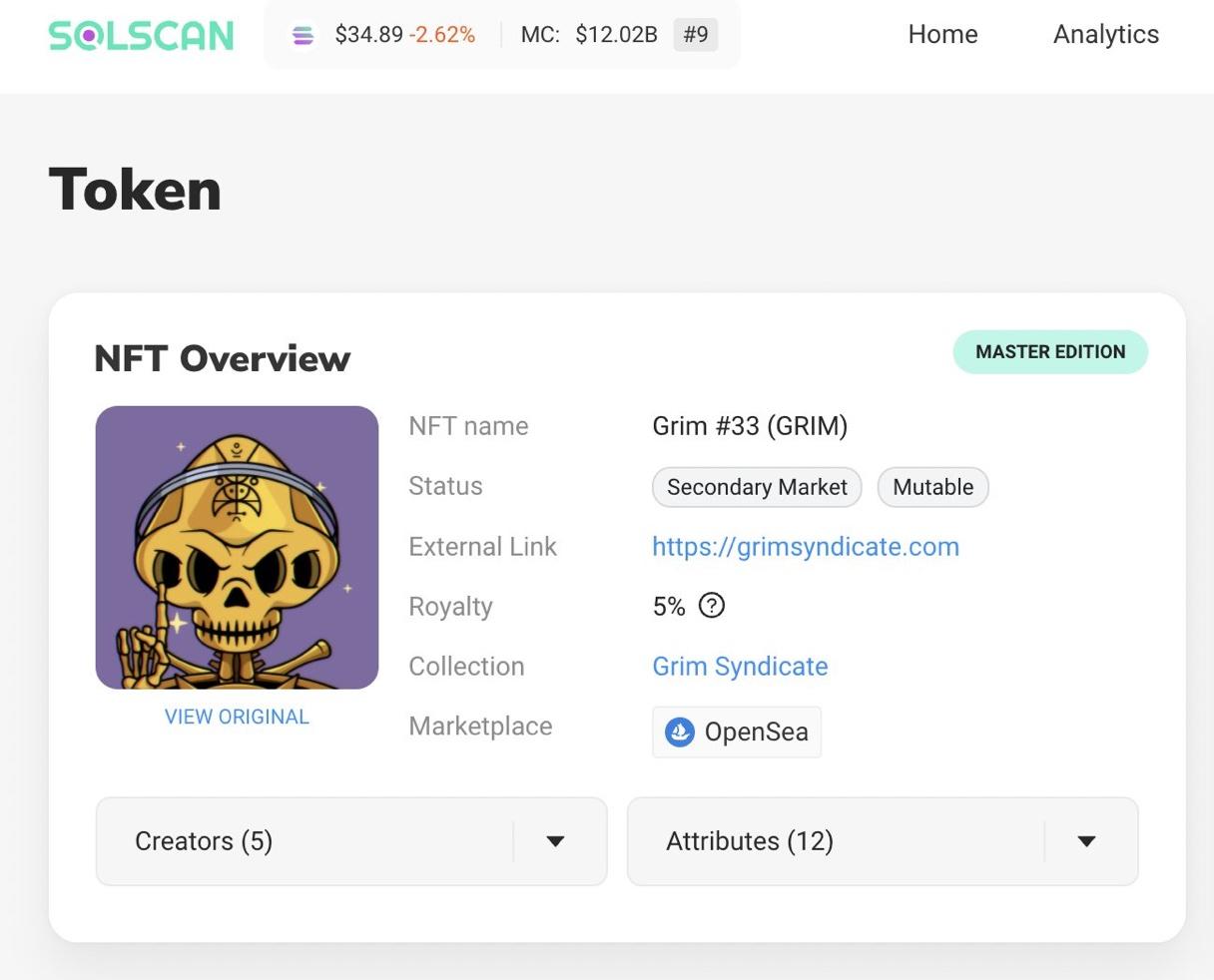Click the External Link field label
The image size is (1214, 980).
coord(482,547)
